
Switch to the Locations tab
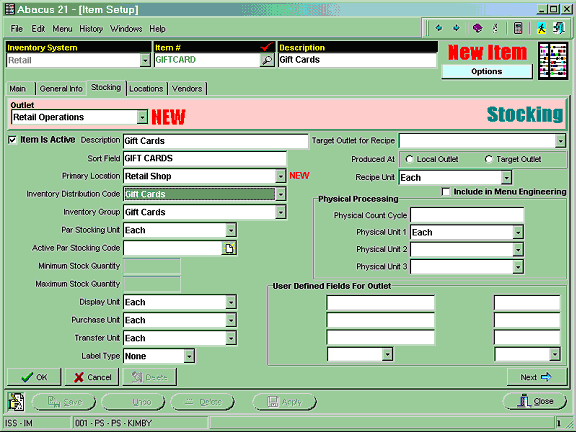point(146,89)
